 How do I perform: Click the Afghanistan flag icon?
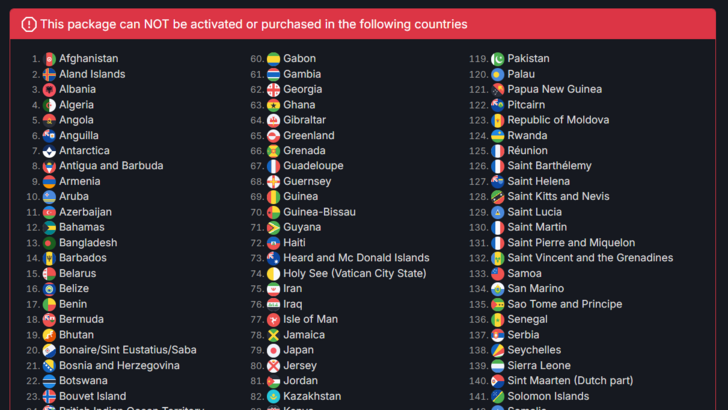point(49,59)
